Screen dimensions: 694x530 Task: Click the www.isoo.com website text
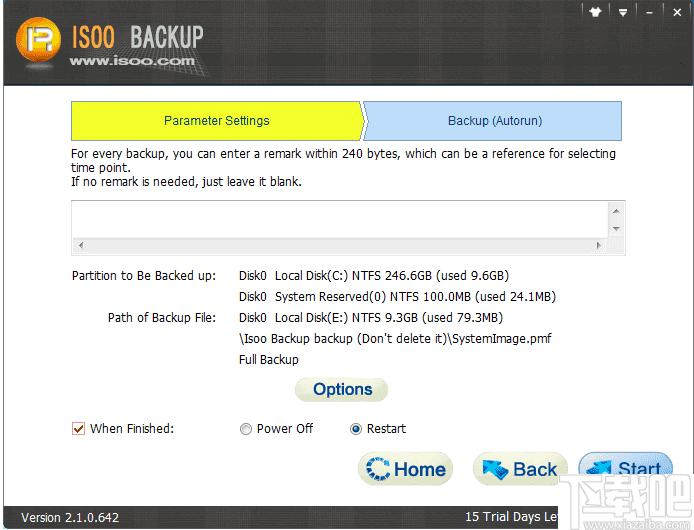click(132, 61)
